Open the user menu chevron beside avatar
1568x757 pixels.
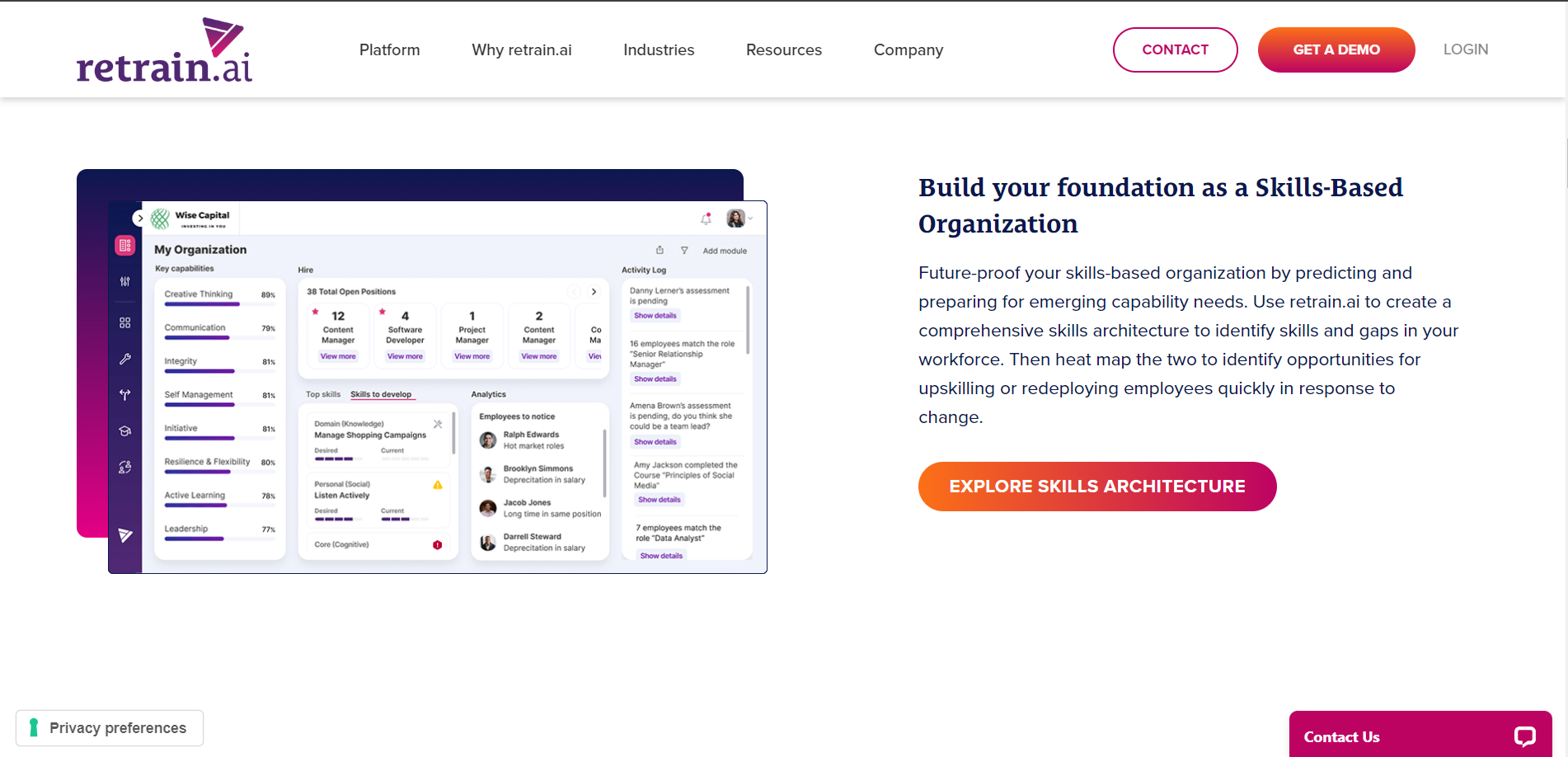pyautogui.click(x=750, y=219)
